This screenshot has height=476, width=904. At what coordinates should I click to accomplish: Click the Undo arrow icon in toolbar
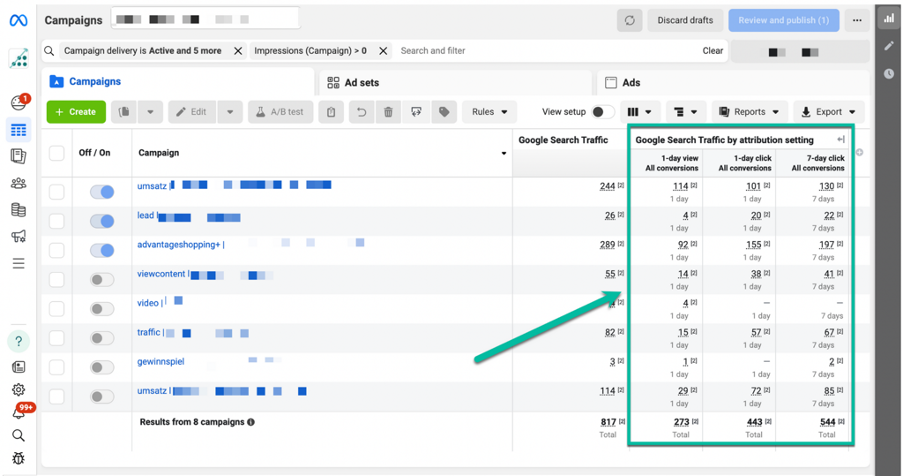(361, 112)
